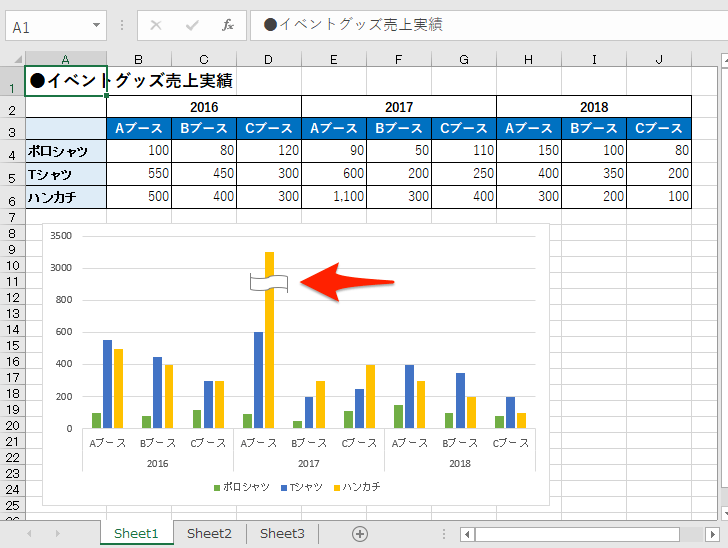The width and height of the screenshot is (728, 548).
Task: Select column E header
Action: [x=333, y=59]
